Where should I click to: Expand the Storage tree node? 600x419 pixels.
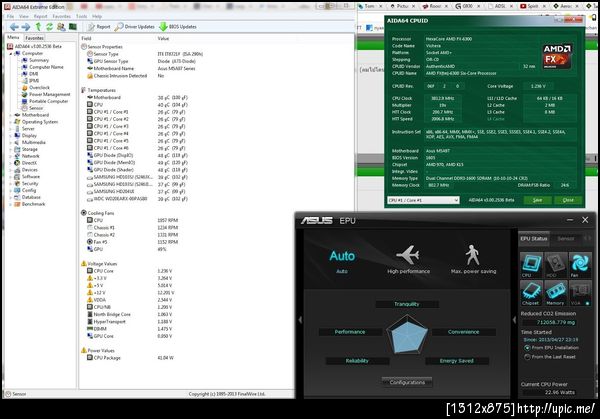11,150
